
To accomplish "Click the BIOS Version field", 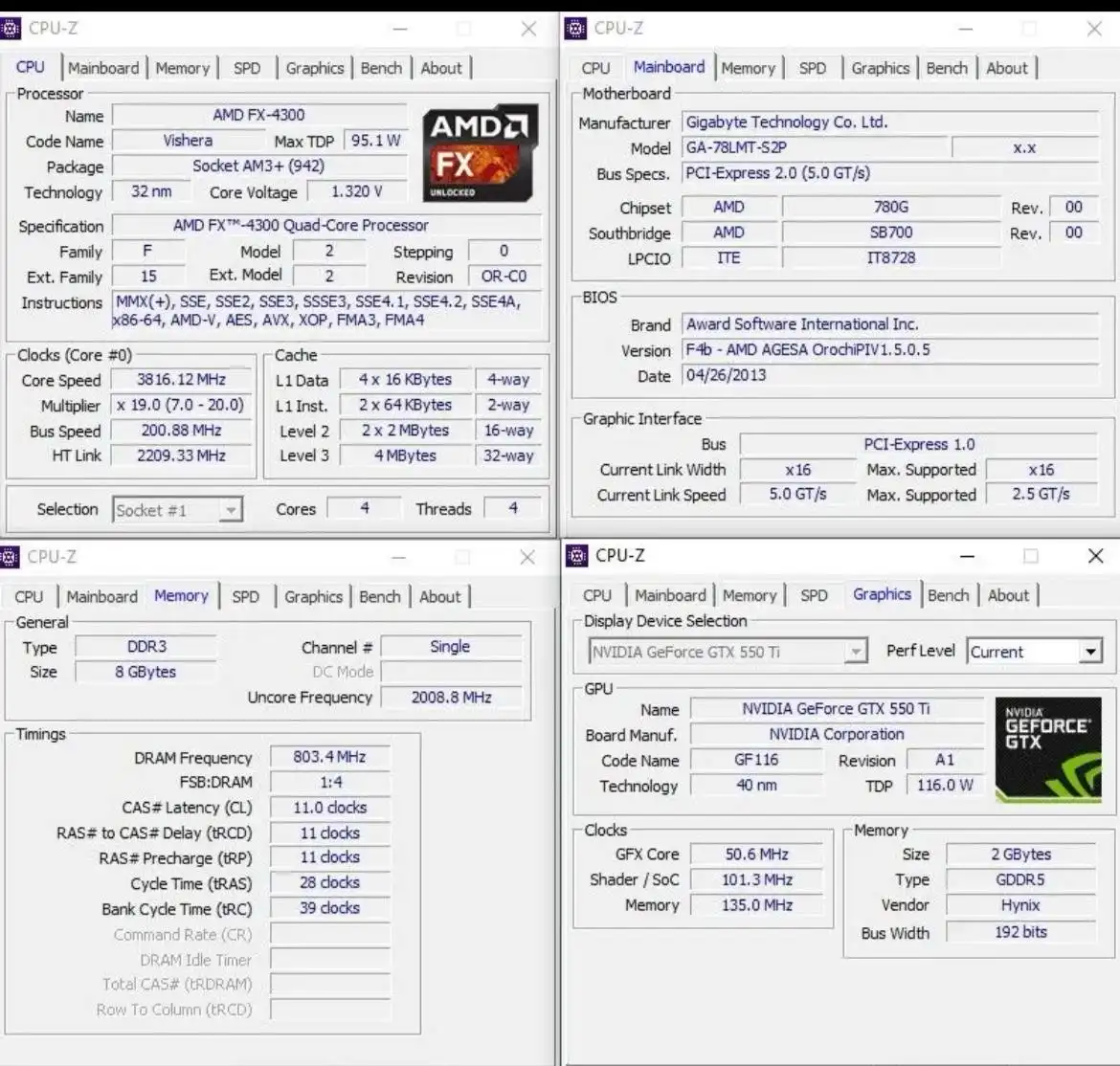I will tap(890, 350).
